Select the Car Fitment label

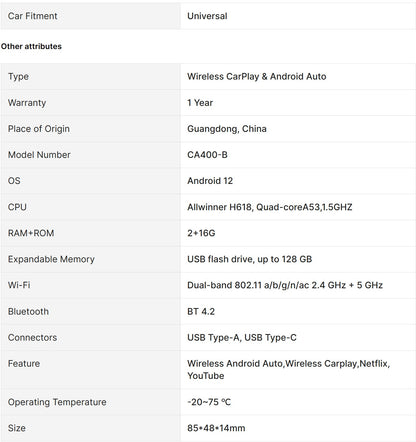click(32, 16)
